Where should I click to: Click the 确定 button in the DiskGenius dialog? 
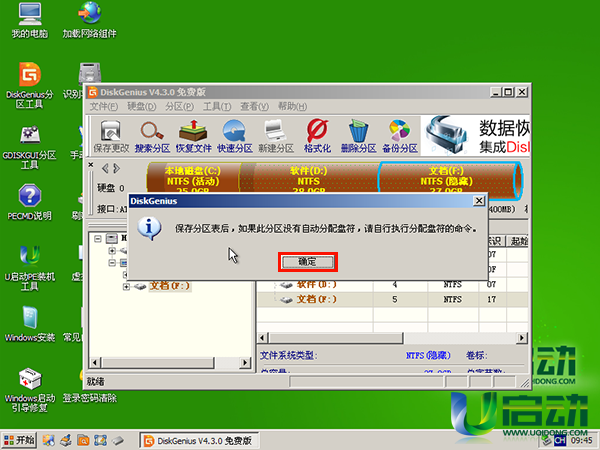(308, 262)
